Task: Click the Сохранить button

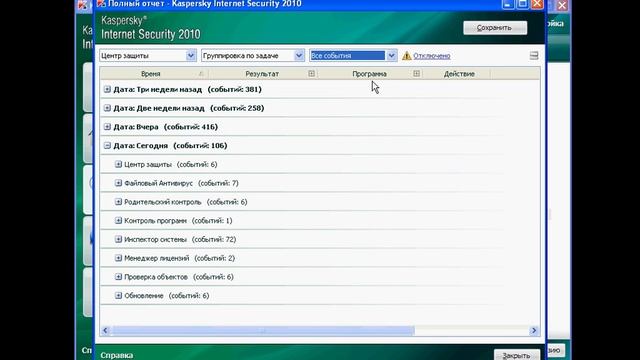Action: [x=495, y=28]
